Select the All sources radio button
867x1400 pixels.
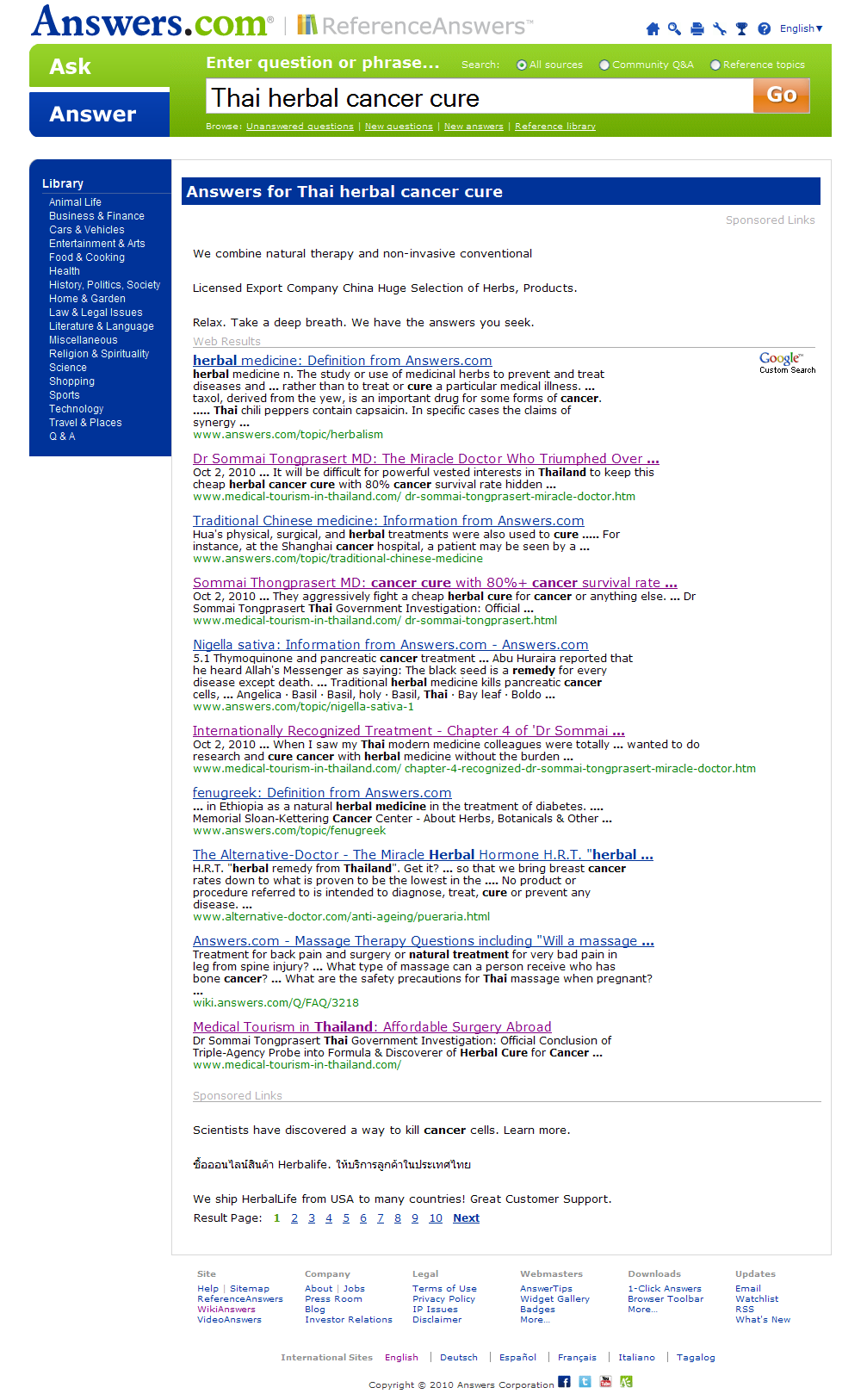[522, 65]
